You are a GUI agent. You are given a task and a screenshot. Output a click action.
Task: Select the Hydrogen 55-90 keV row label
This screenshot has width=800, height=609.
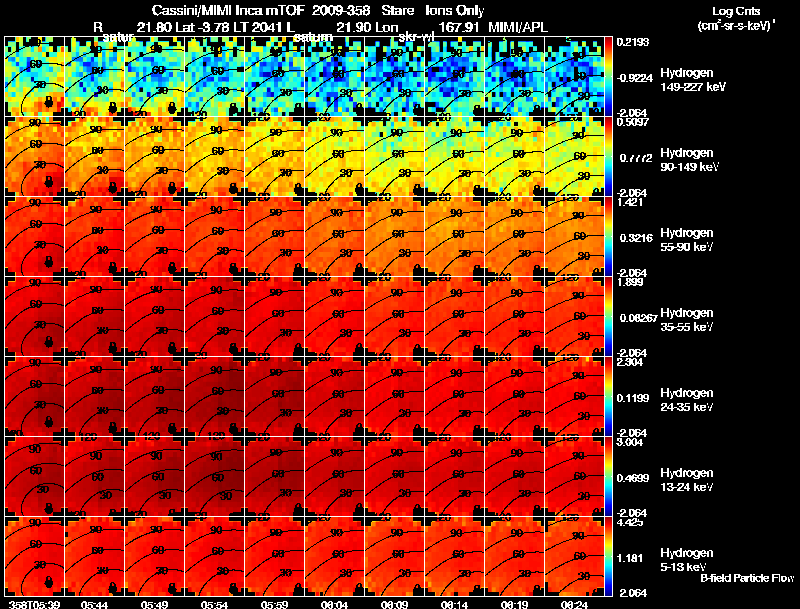coord(687,240)
